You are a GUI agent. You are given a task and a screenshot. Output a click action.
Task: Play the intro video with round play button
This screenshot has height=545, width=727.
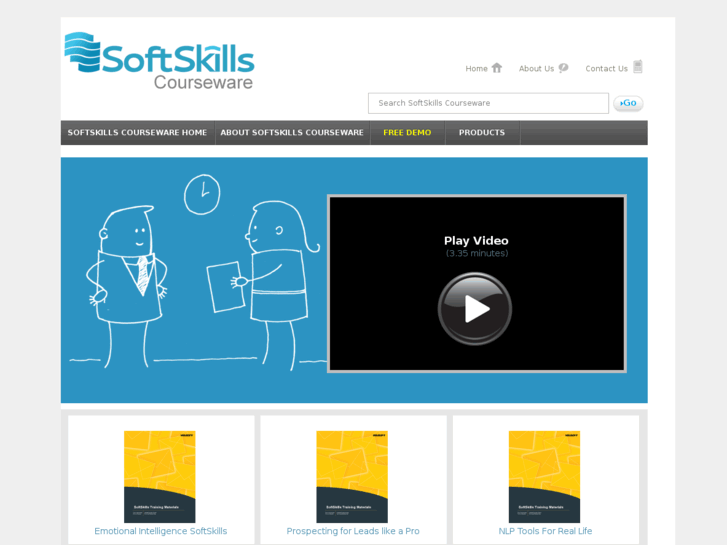(475, 309)
